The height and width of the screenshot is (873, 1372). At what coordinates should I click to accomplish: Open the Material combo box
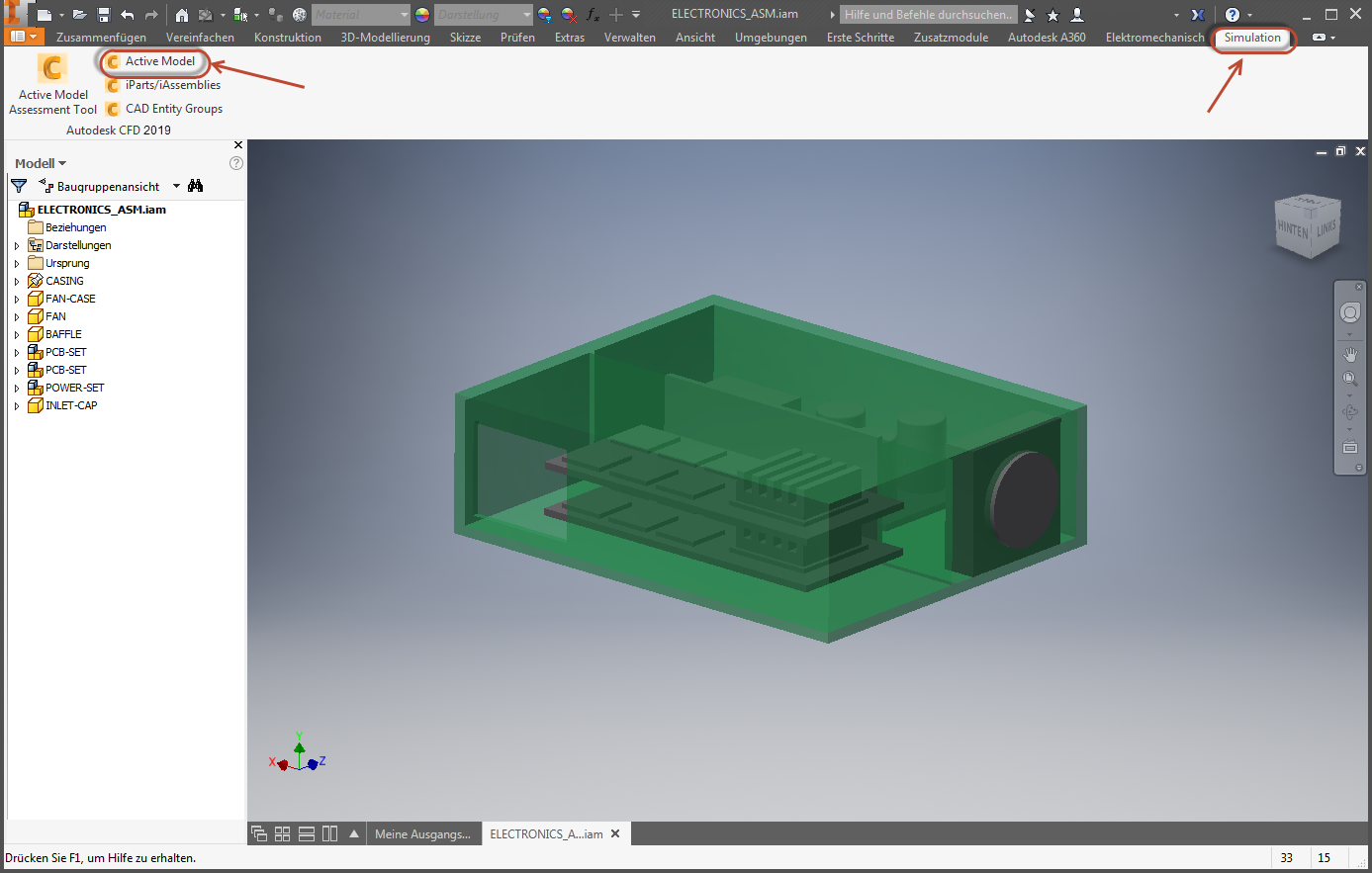[x=360, y=15]
